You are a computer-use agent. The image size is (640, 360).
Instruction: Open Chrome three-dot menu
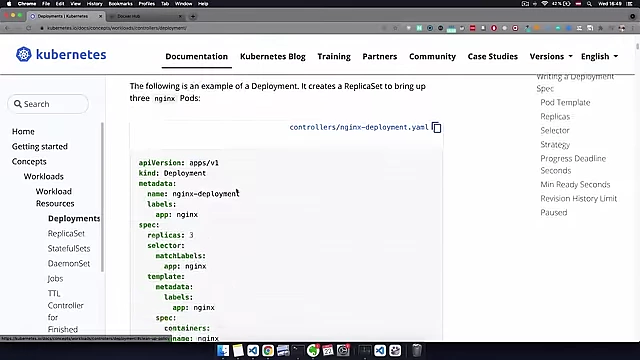coord(633,28)
